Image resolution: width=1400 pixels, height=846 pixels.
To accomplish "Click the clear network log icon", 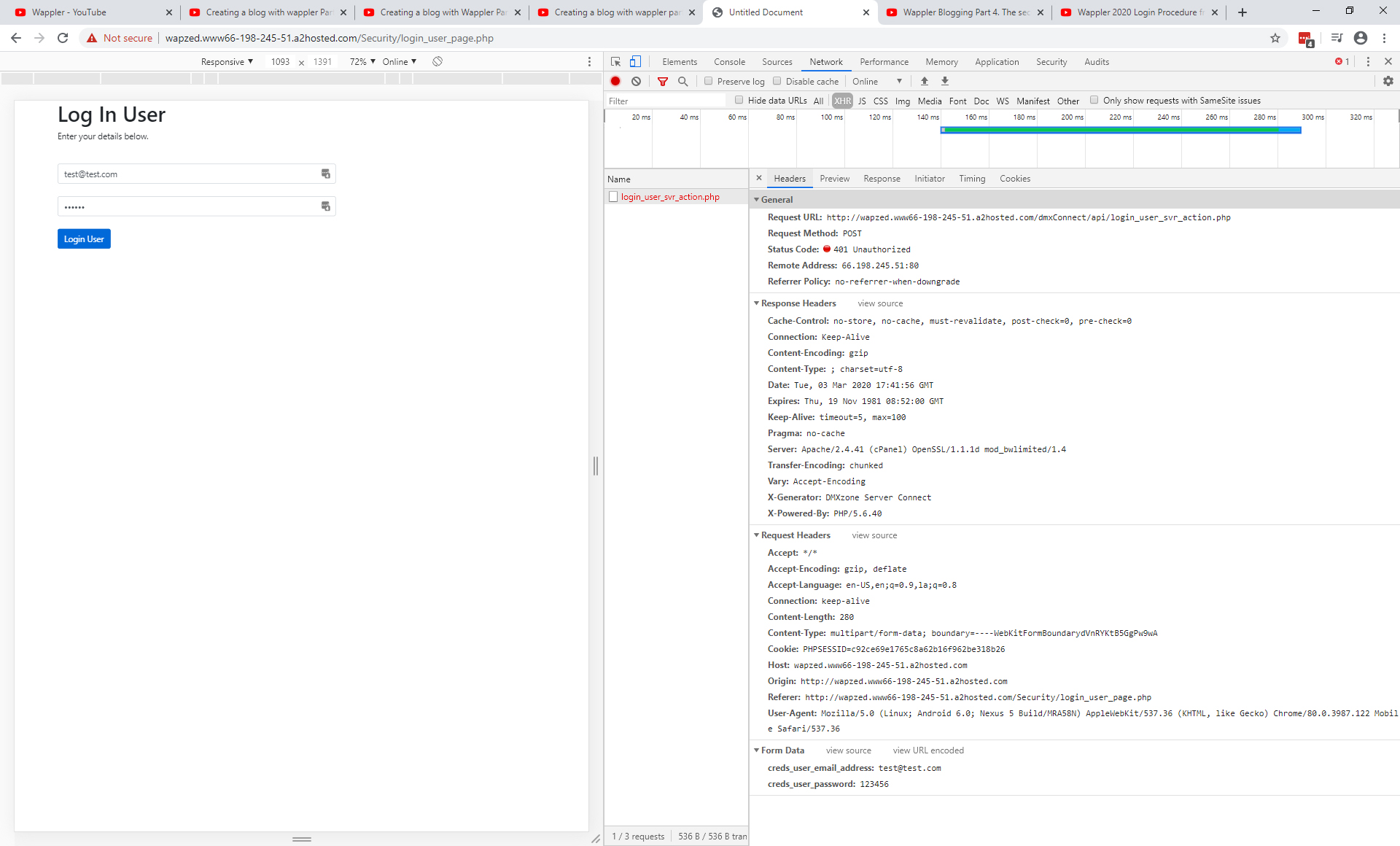I will 636,82.
